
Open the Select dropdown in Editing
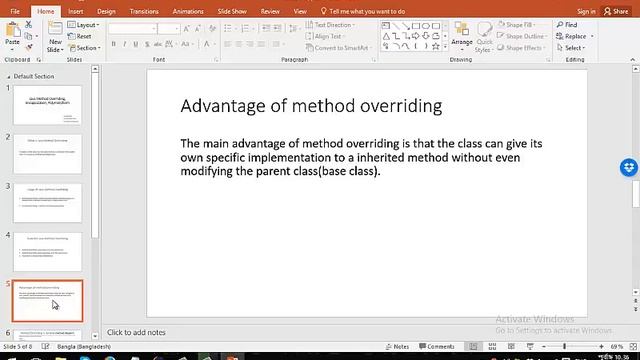coord(571,48)
